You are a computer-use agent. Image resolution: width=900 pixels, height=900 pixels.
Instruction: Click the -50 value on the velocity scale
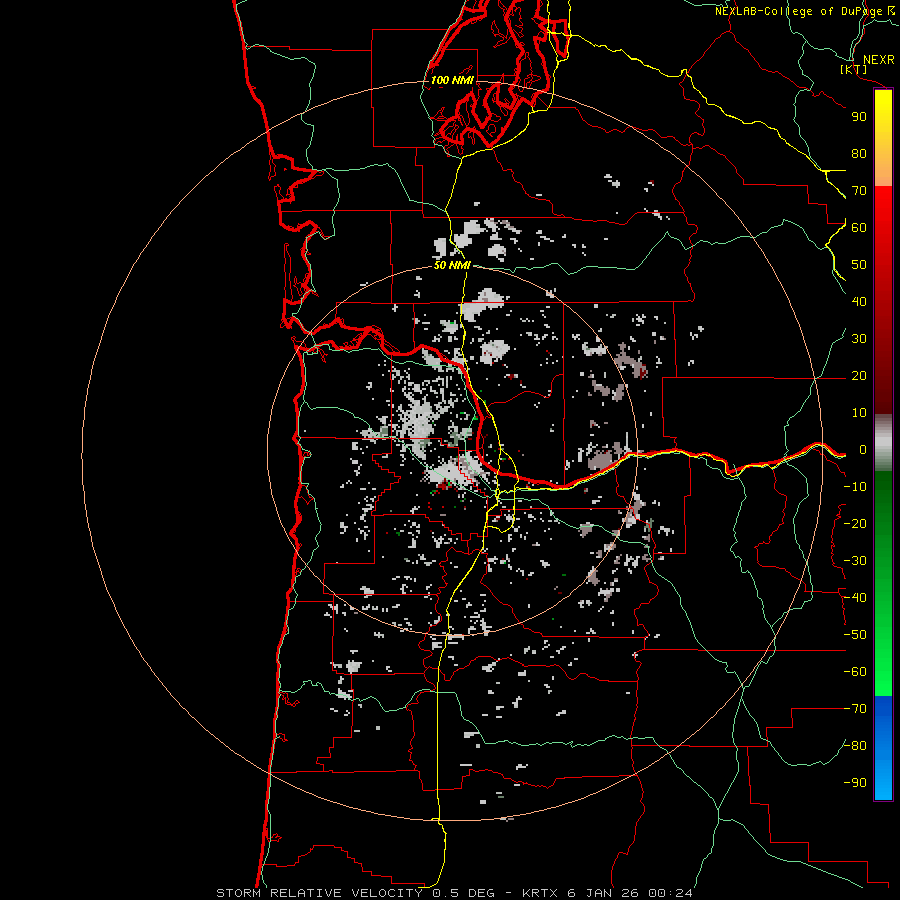tap(855, 635)
